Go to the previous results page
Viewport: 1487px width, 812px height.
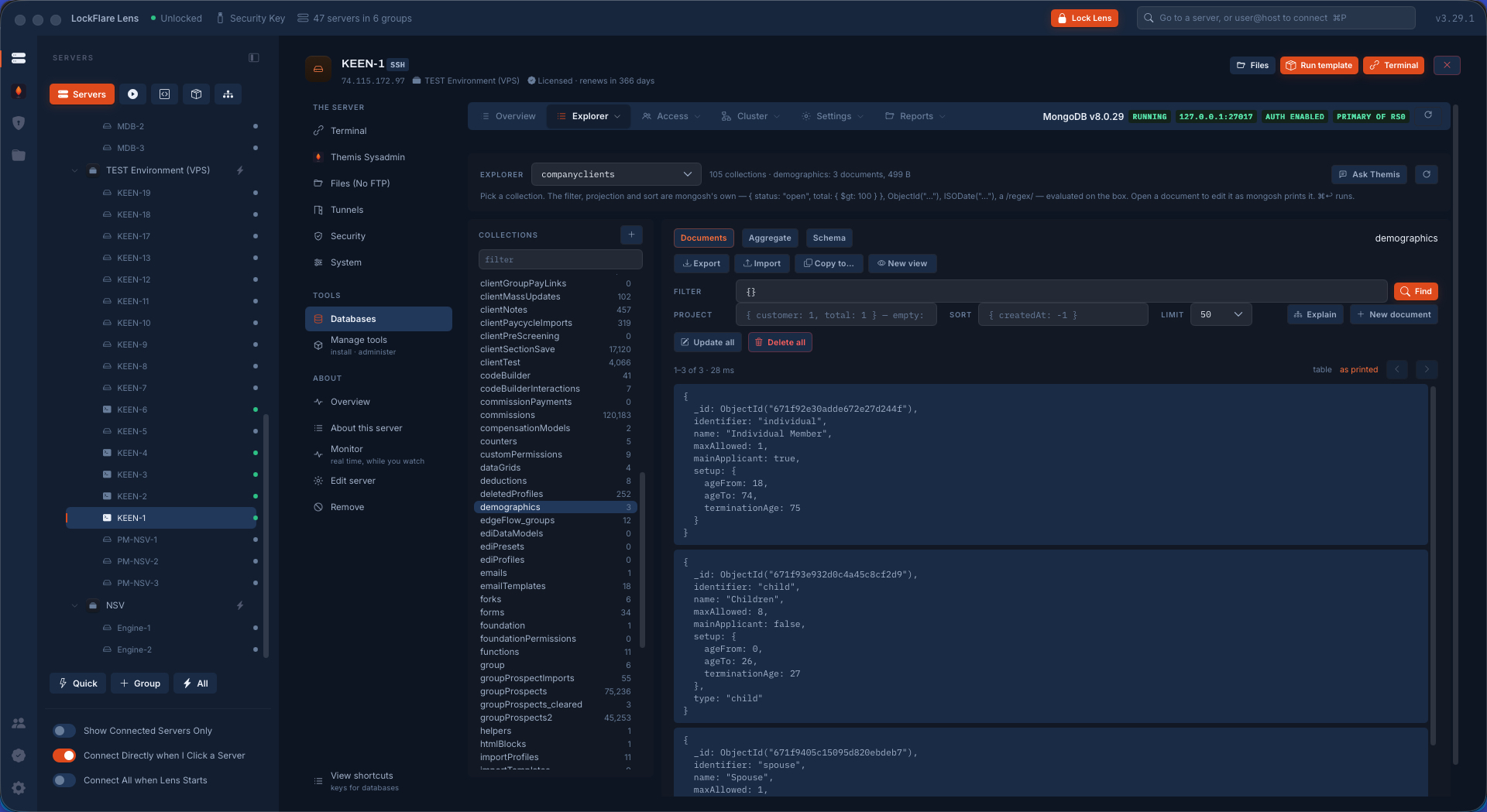point(1397,369)
